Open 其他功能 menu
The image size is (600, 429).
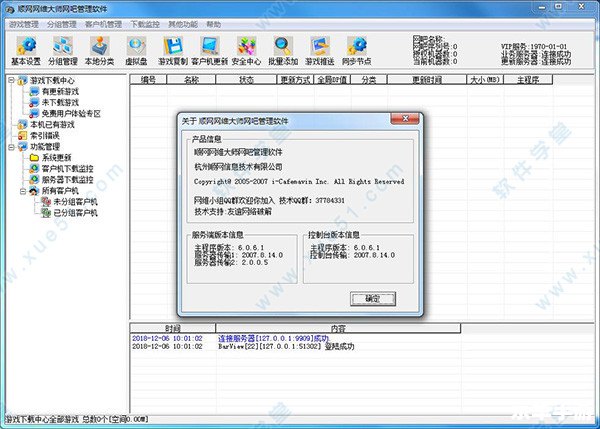click(x=183, y=24)
